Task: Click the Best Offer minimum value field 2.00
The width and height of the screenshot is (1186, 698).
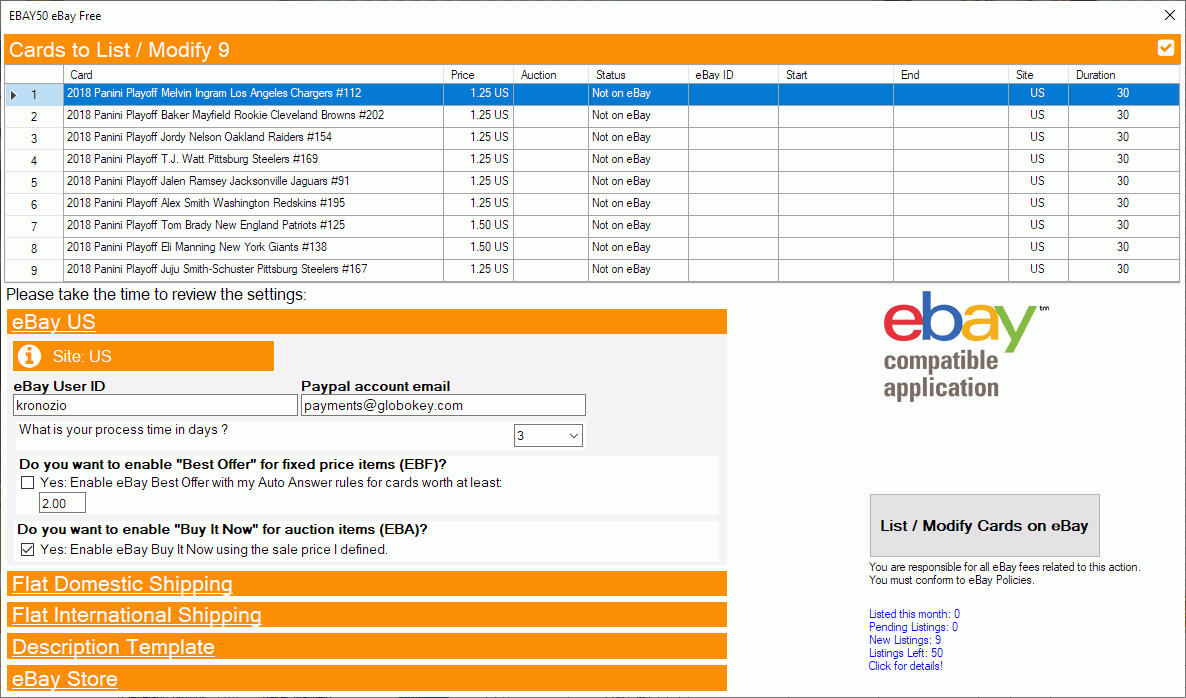Action: point(62,503)
